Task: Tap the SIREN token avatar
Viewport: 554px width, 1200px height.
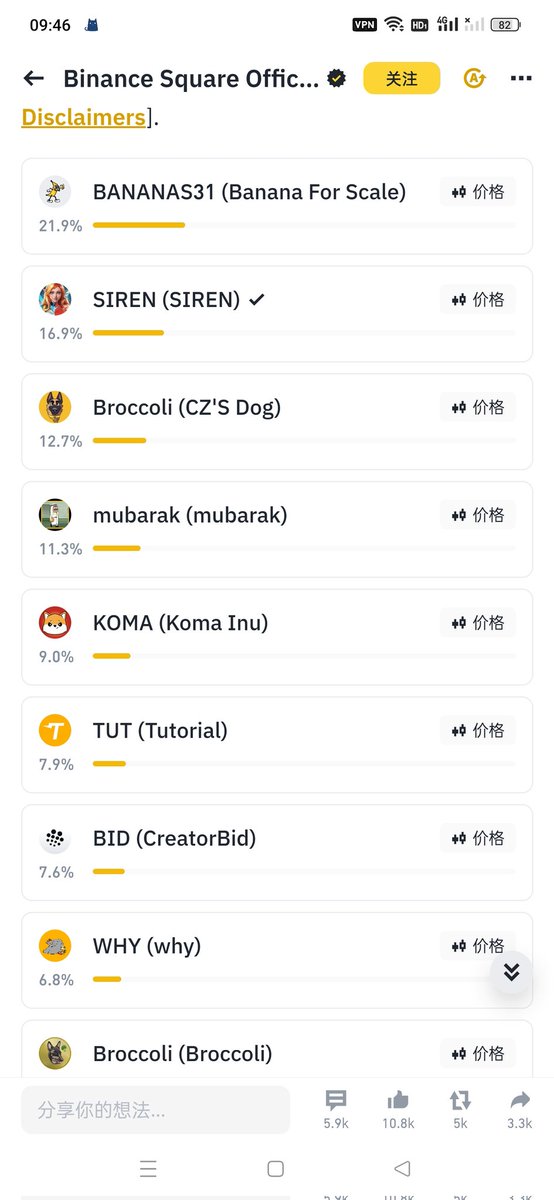Action: point(55,299)
